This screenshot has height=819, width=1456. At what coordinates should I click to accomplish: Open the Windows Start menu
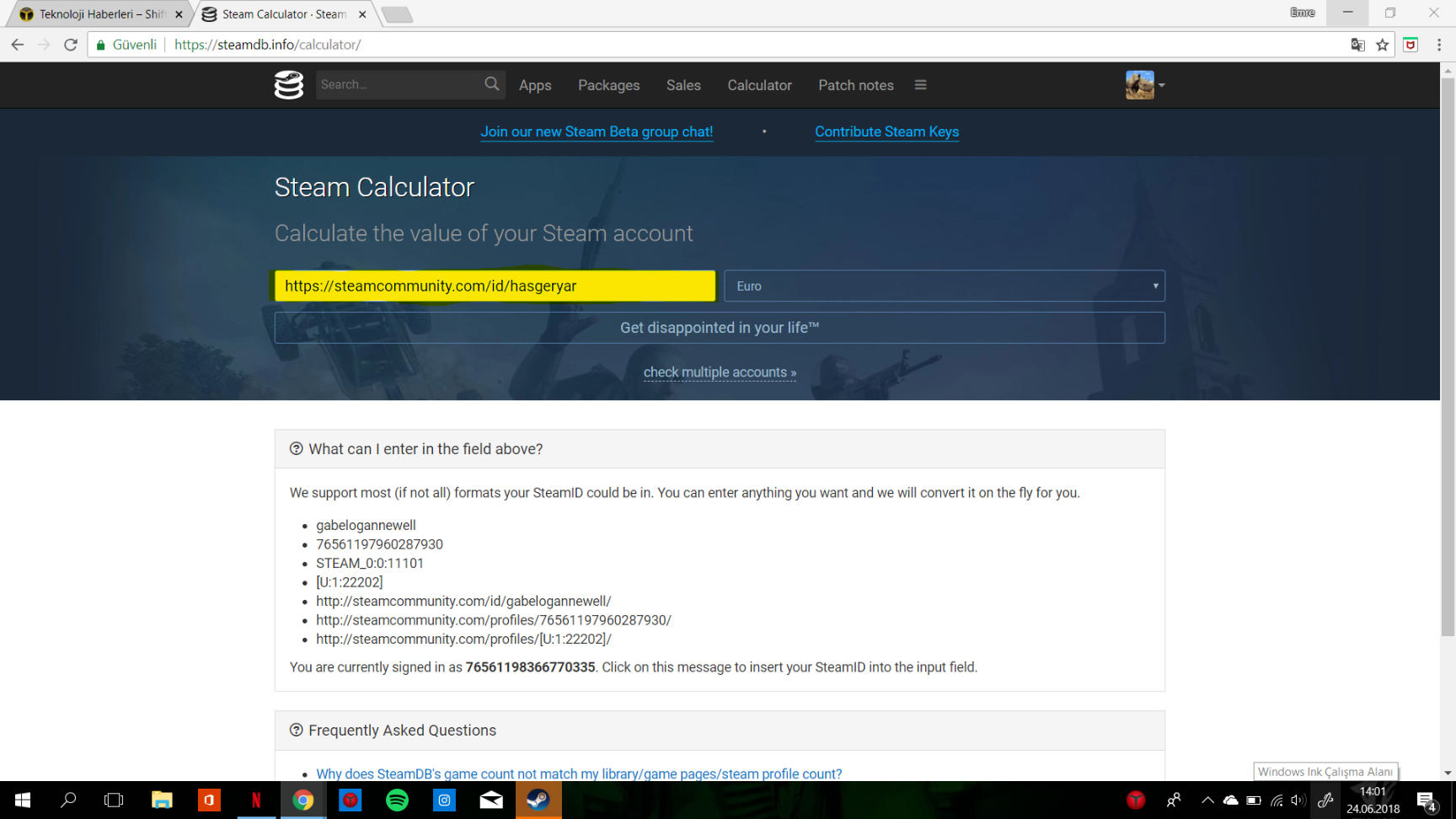23,800
